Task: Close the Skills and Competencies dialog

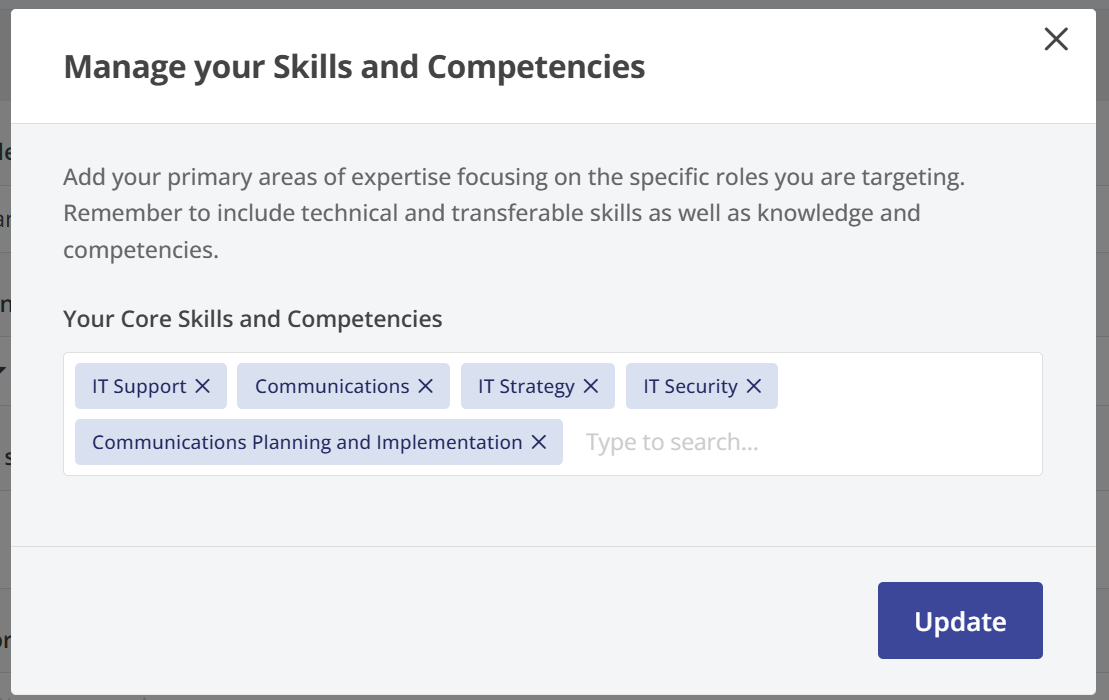Action: coord(1056,39)
